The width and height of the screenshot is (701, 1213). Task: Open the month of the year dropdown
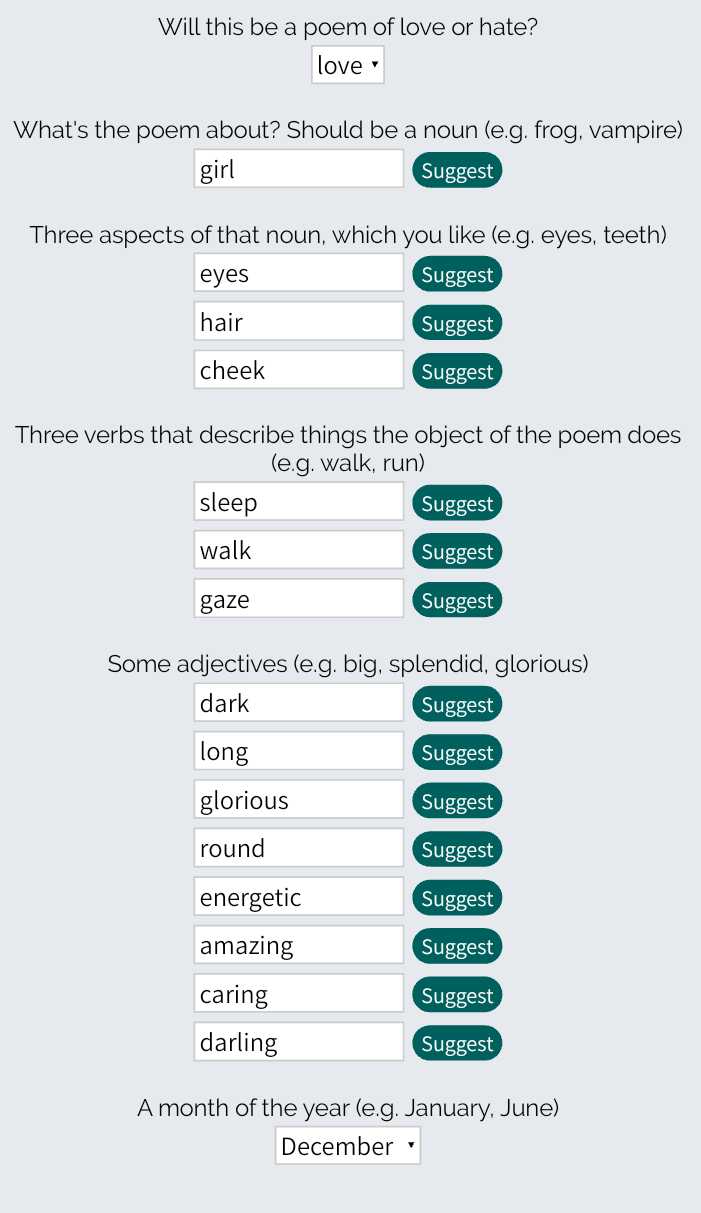click(347, 1146)
